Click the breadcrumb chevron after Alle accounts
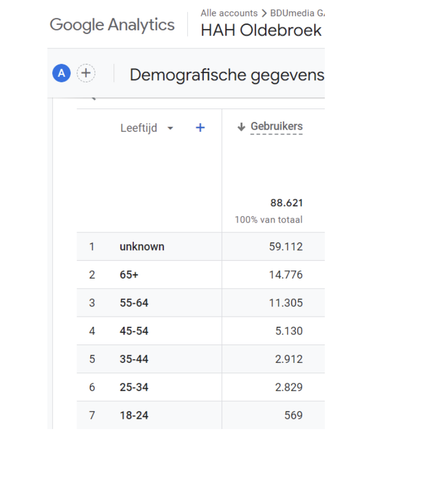 [x=264, y=13]
